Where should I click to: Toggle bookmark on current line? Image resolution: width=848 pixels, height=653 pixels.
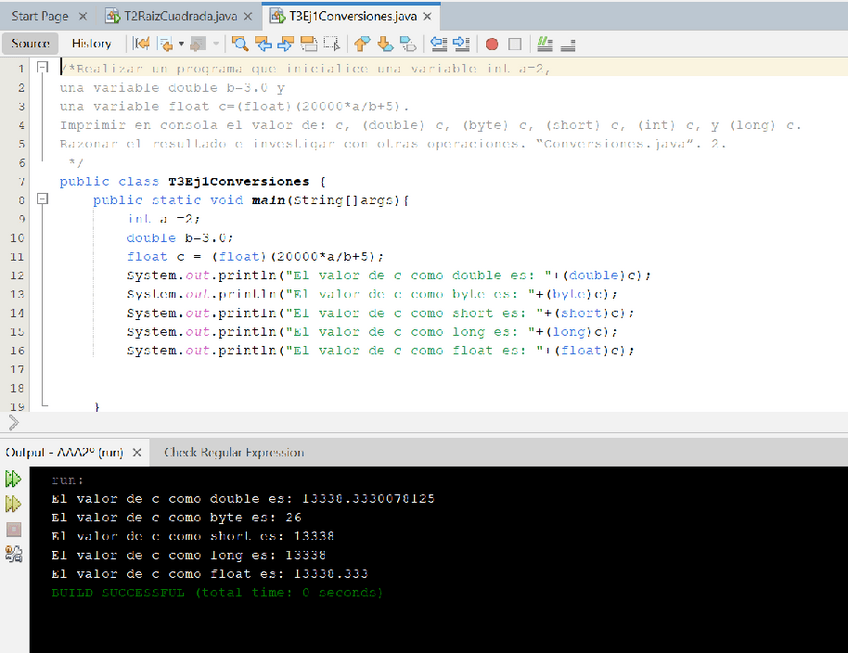coord(408,44)
